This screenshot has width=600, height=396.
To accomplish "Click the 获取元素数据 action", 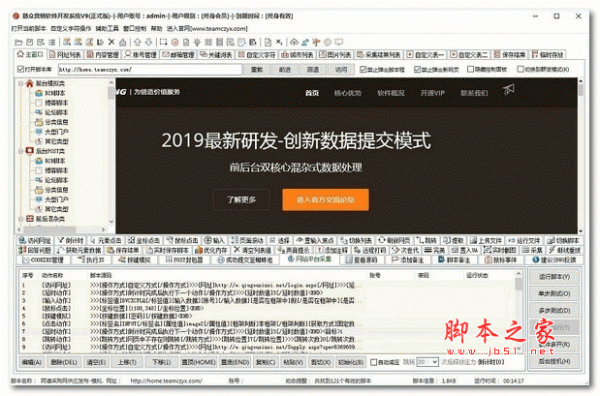I will coord(79,250).
